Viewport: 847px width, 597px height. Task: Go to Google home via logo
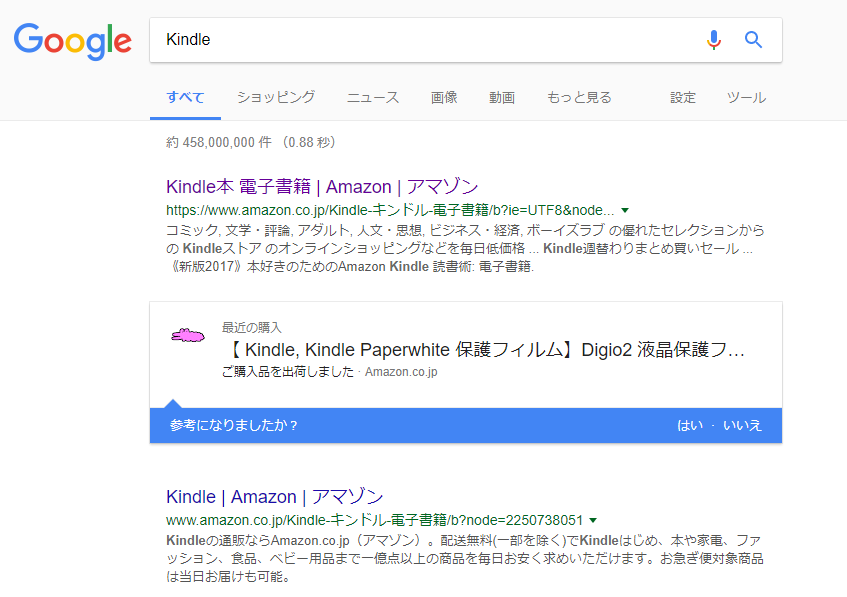coord(72,41)
